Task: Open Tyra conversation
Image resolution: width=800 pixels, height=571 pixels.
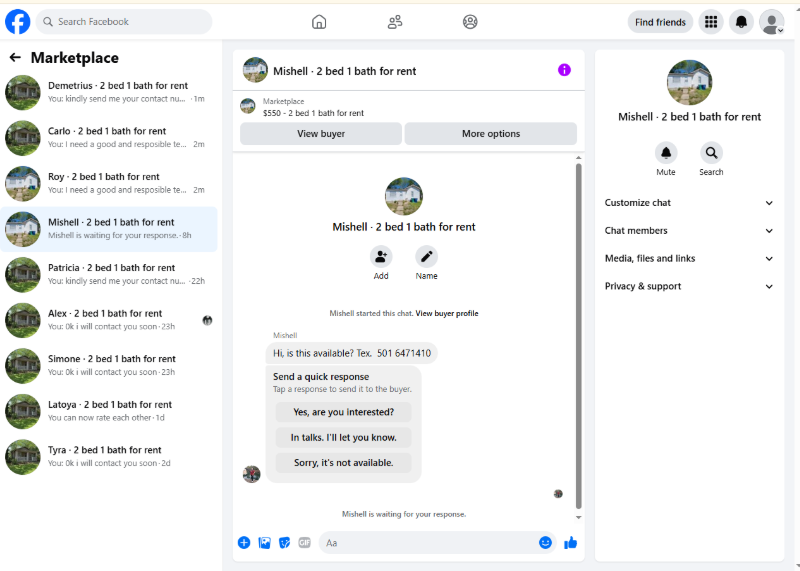Action: click(x=109, y=457)
